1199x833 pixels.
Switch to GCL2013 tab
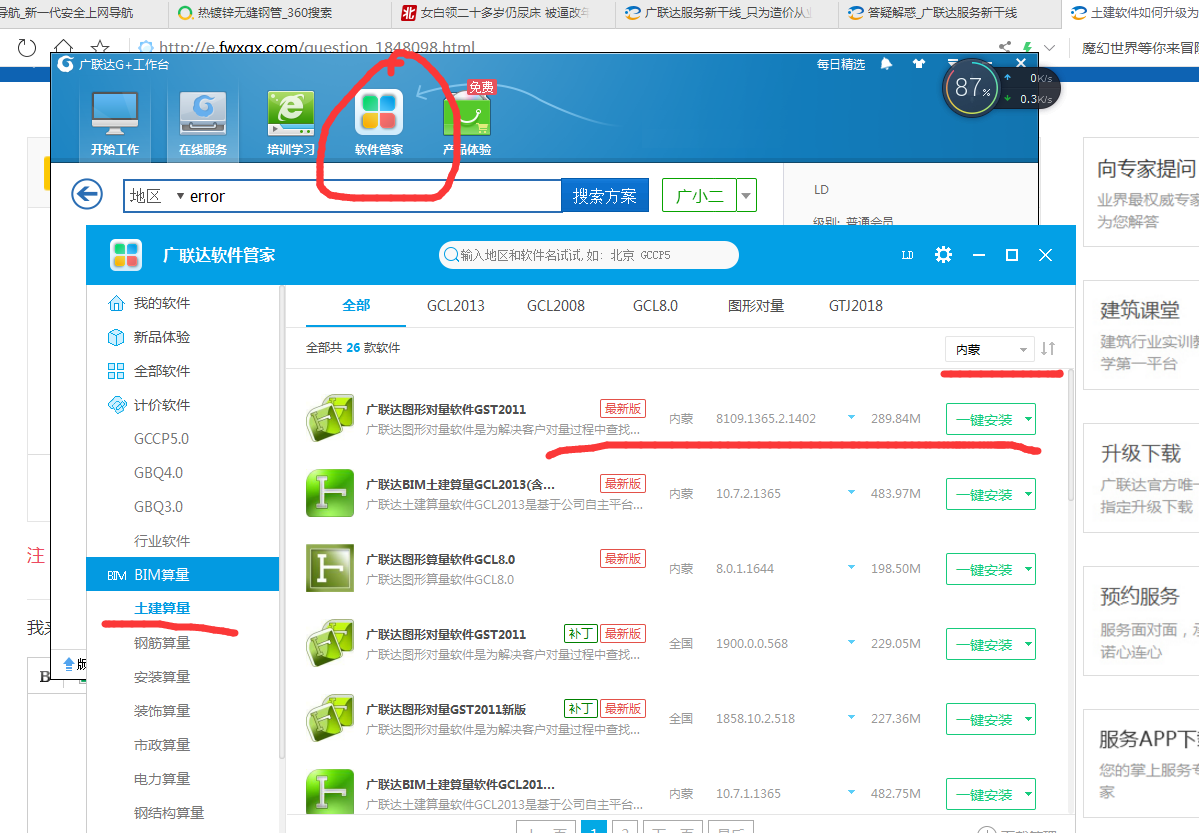pos(456,305)
